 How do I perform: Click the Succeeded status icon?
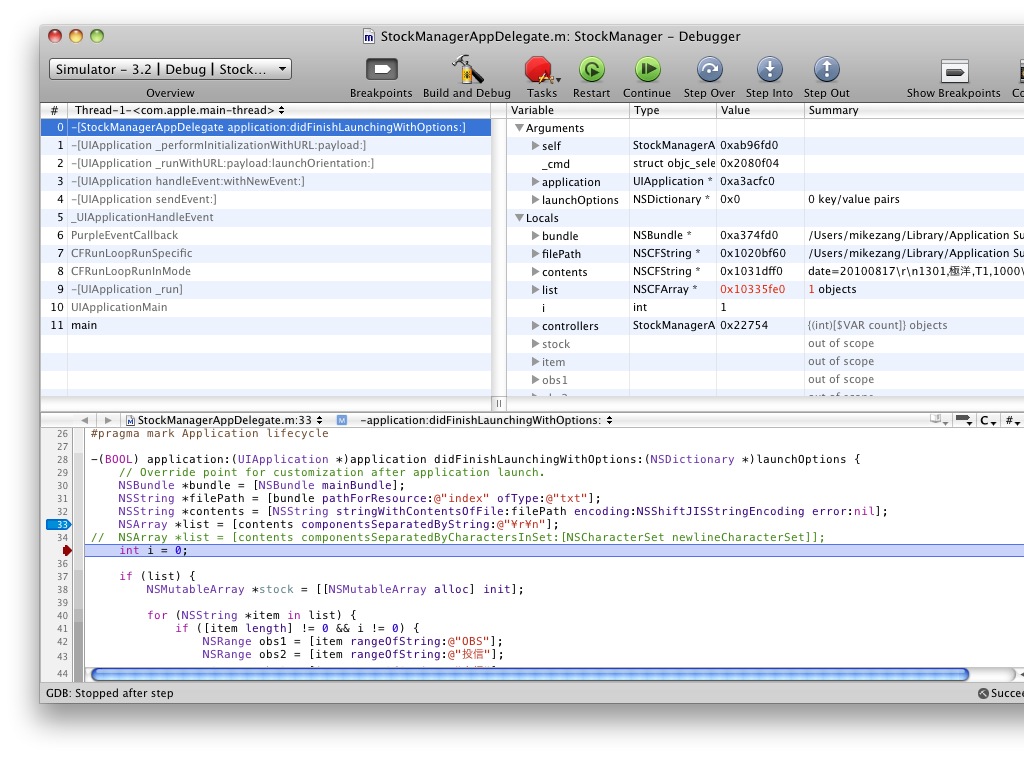click(x=983, y=693)
